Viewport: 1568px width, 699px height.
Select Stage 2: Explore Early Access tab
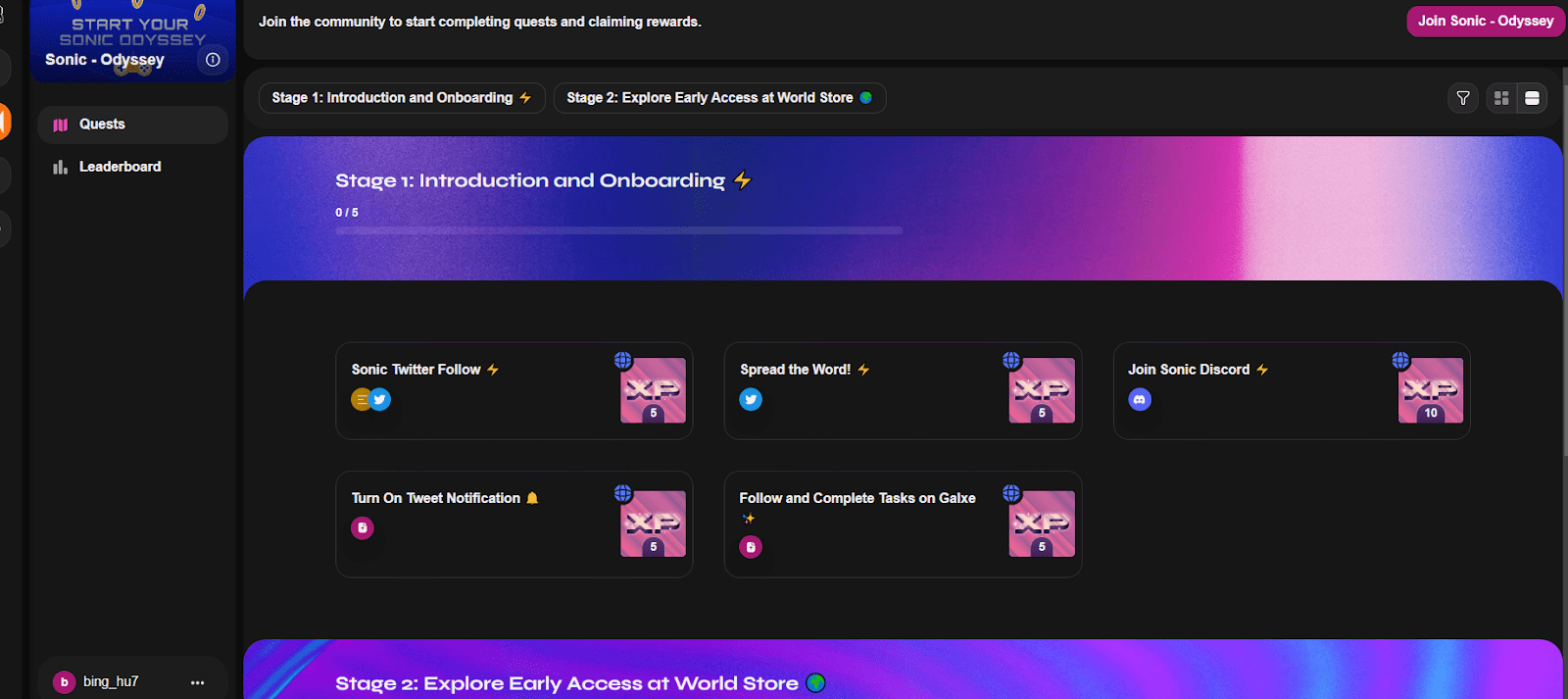click(x=719, y=98)
